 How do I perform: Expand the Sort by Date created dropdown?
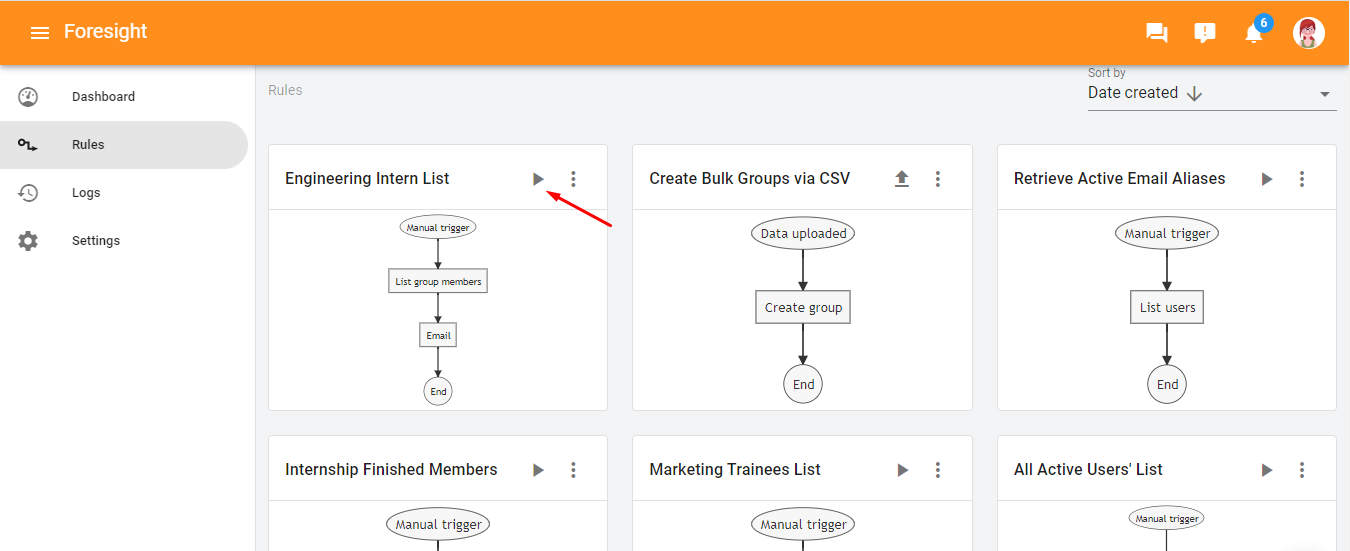click(1212, 93)
